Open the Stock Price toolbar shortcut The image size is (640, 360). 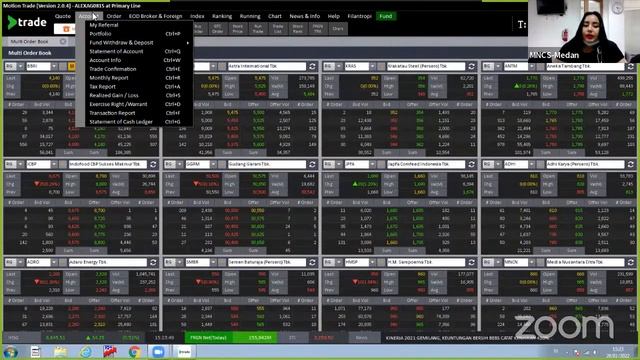coord(238,29)
